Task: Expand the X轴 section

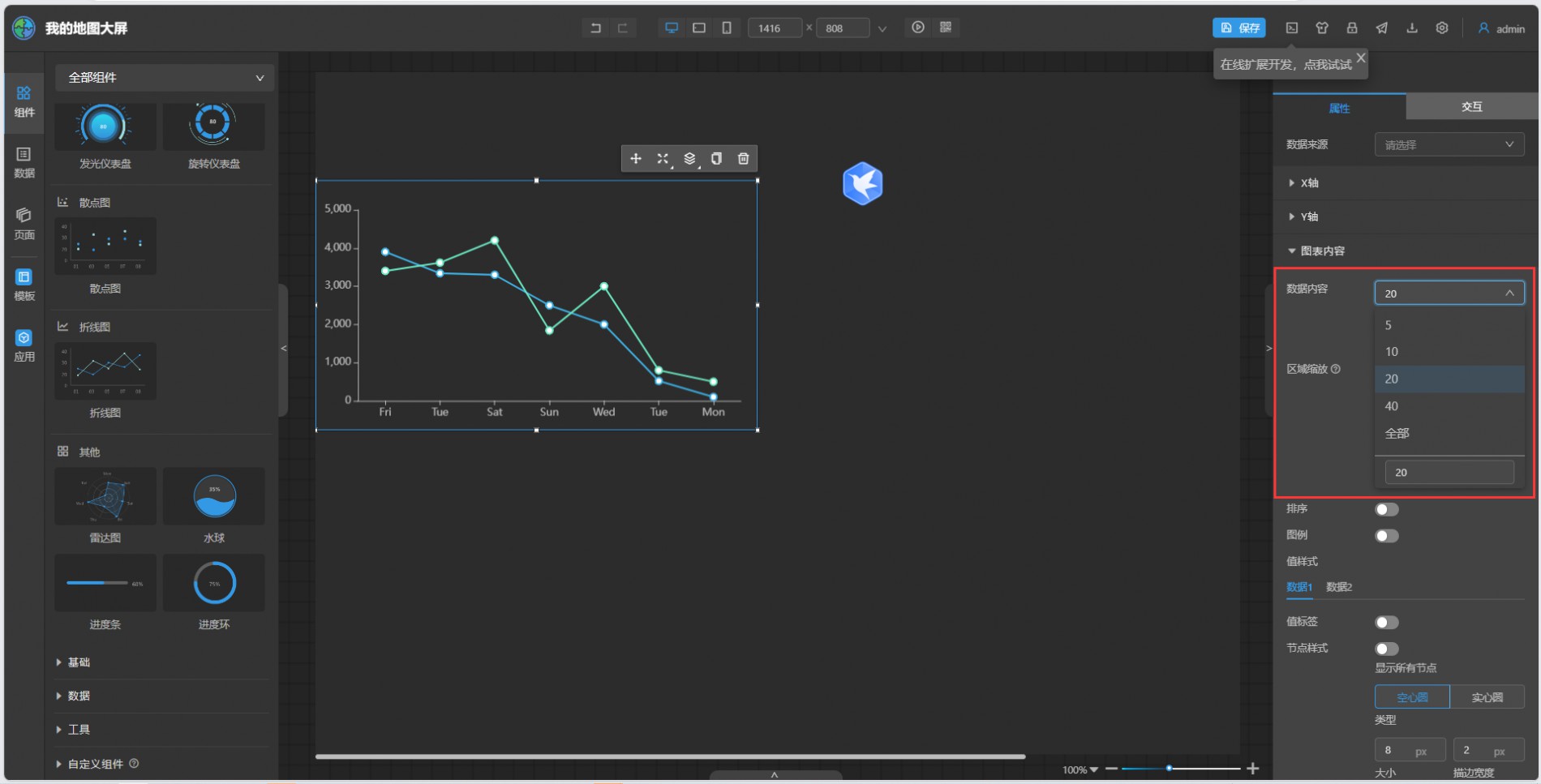Action: [1309, 183]
